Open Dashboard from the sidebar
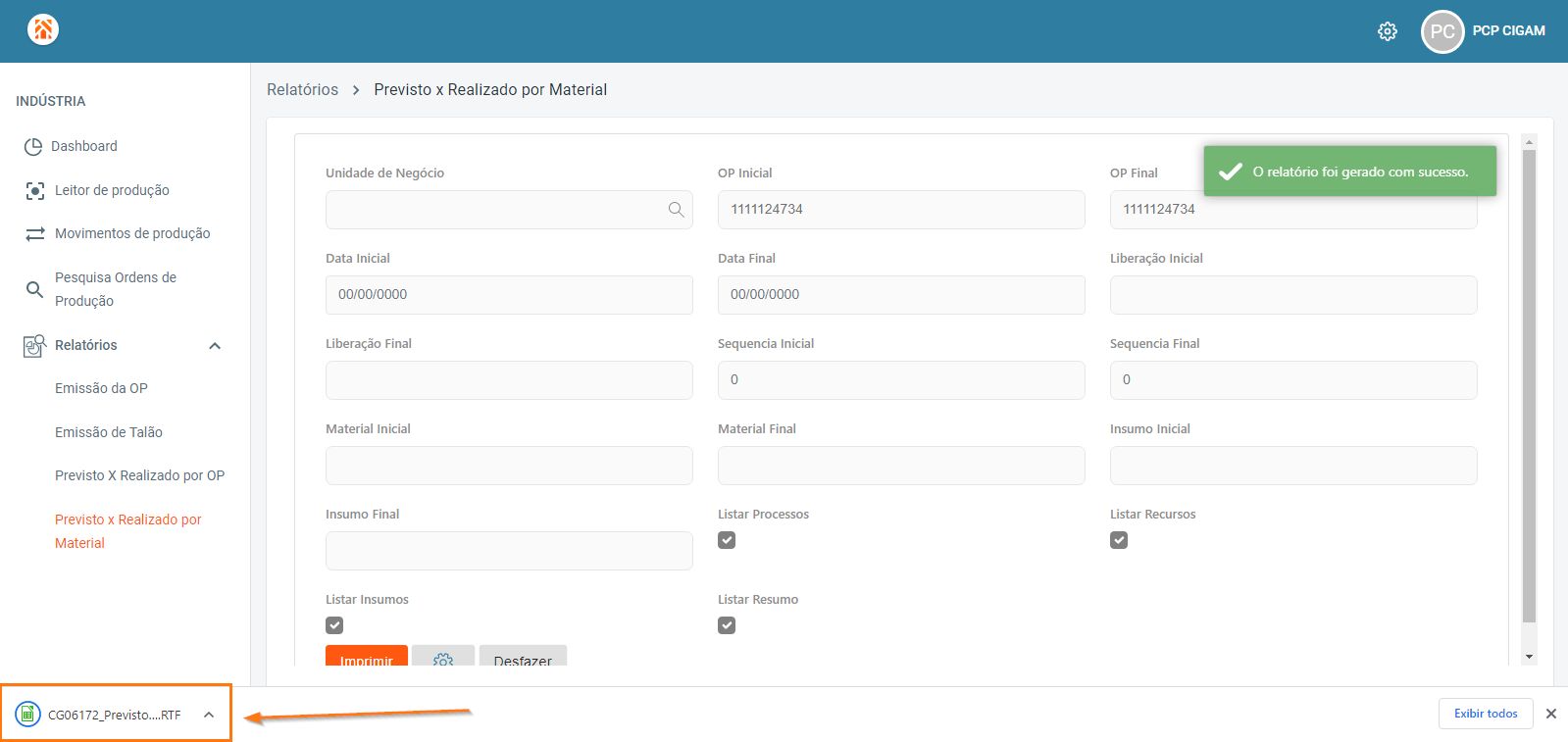Image resolution: width=1568 pixels, height=742 pixels. [84, 147]
